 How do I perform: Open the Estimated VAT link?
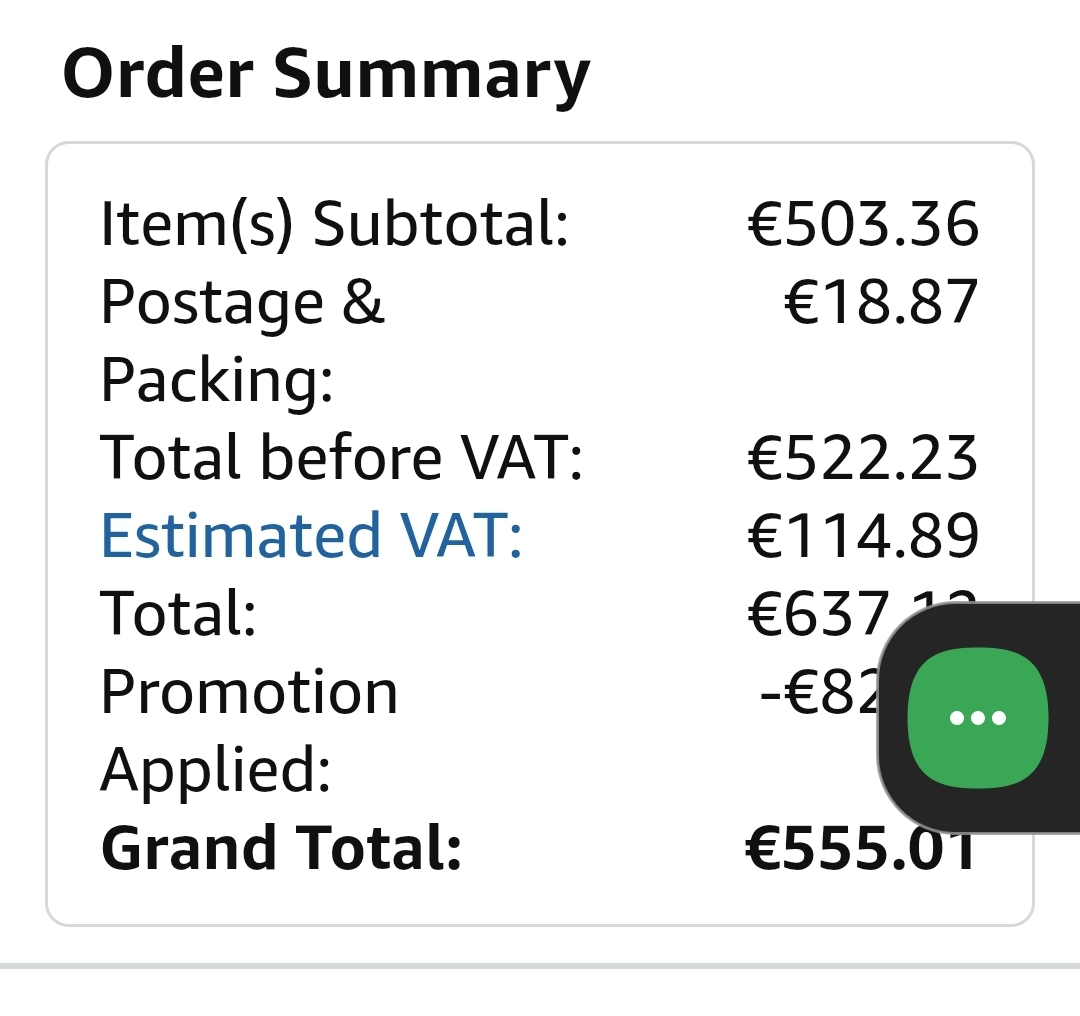tap(311, 535)
